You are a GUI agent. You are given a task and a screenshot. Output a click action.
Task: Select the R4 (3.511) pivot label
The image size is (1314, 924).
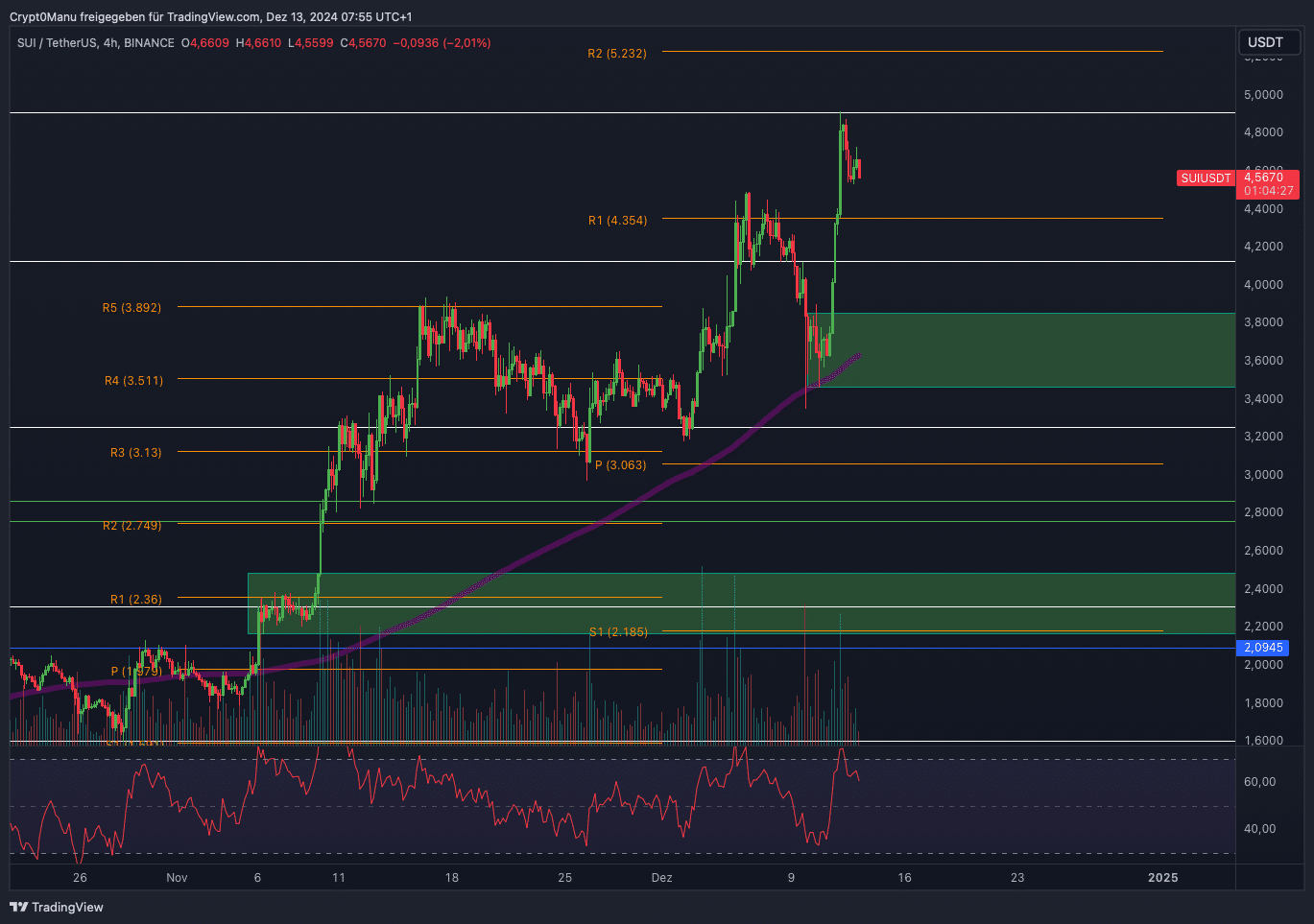pyautogui.click(x=133, y=381)
